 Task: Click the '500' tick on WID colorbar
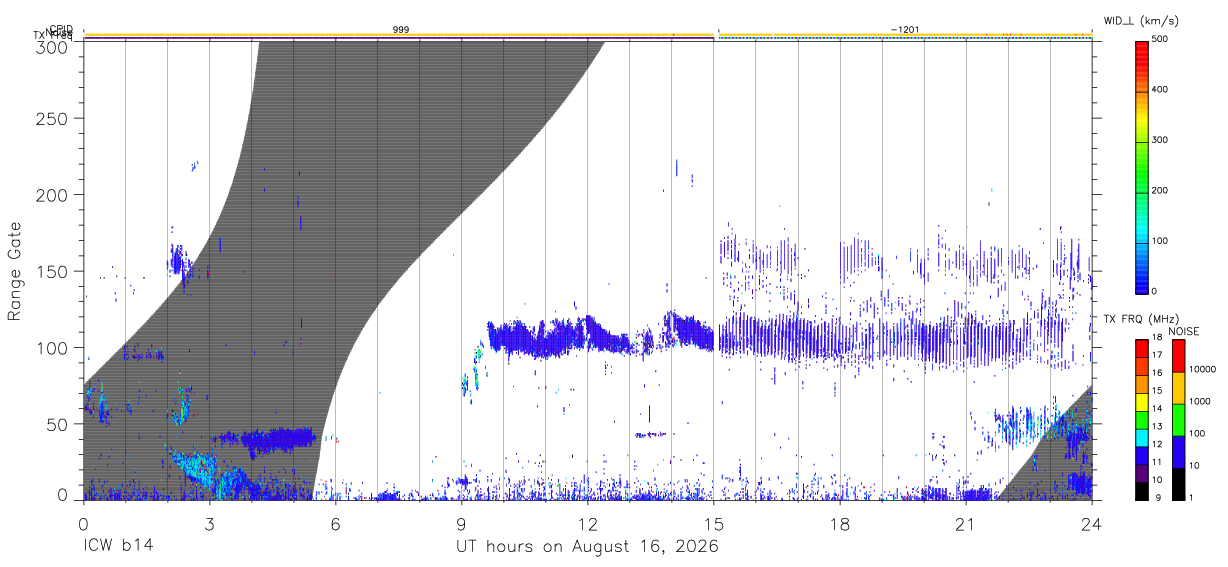click(x=1161, y=40)
